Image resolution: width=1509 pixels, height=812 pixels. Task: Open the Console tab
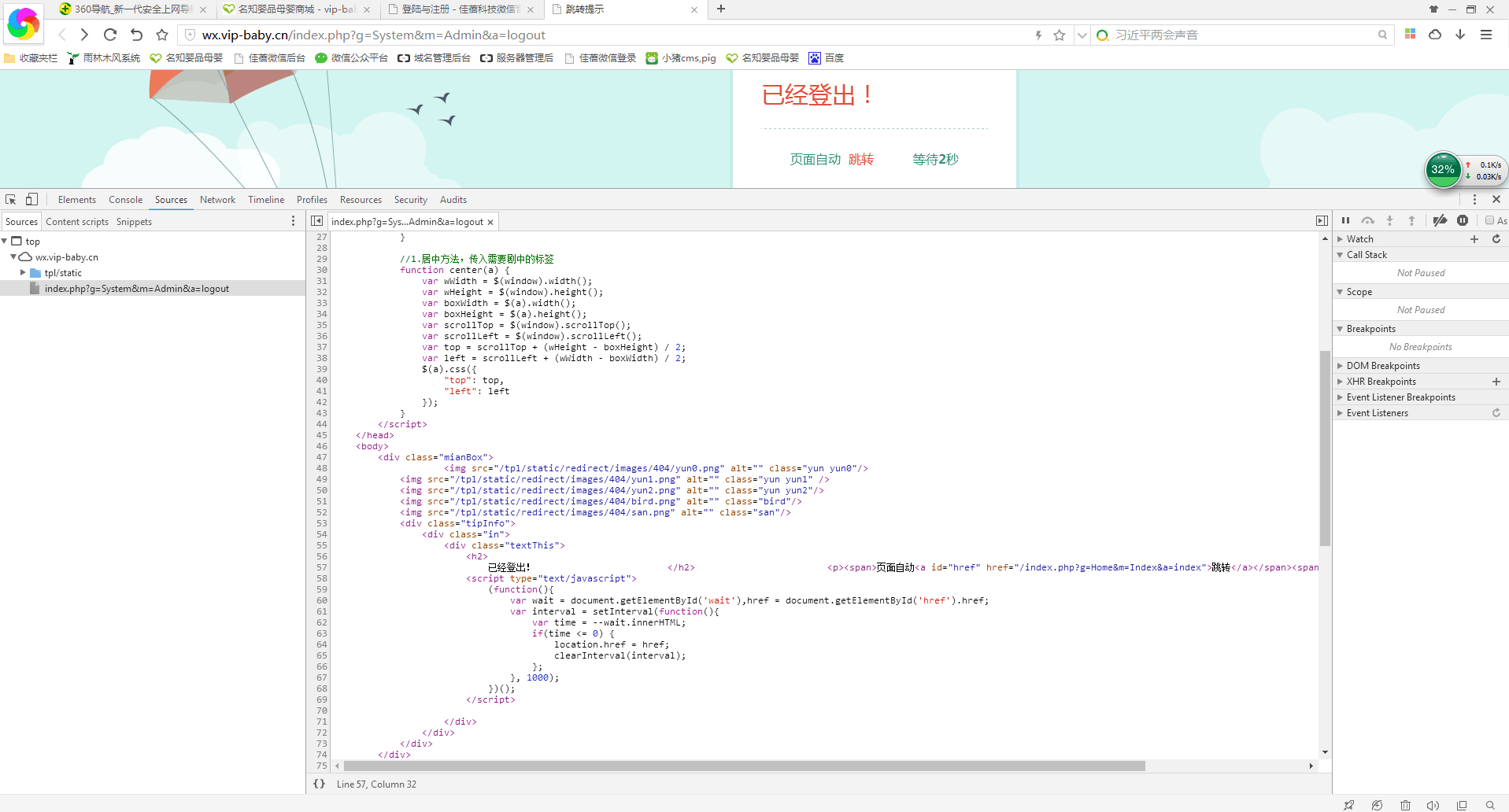pos(125,200)
